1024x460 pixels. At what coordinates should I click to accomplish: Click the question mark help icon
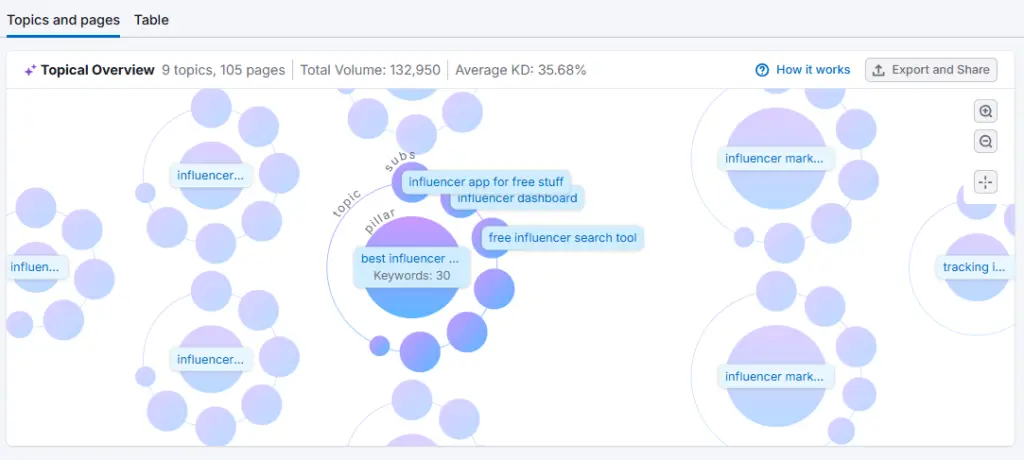click(762, 70)
